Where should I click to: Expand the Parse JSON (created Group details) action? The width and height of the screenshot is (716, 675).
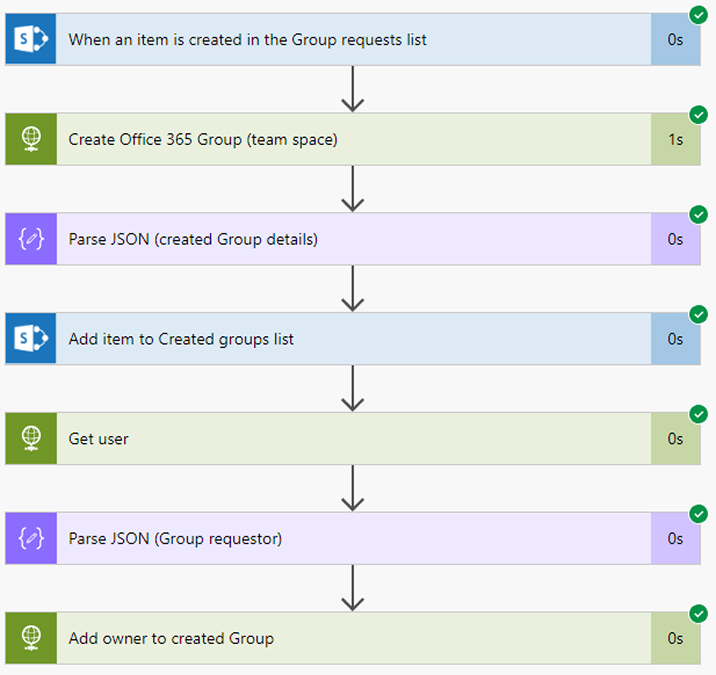pyautogui.click(x=353, y=239)
